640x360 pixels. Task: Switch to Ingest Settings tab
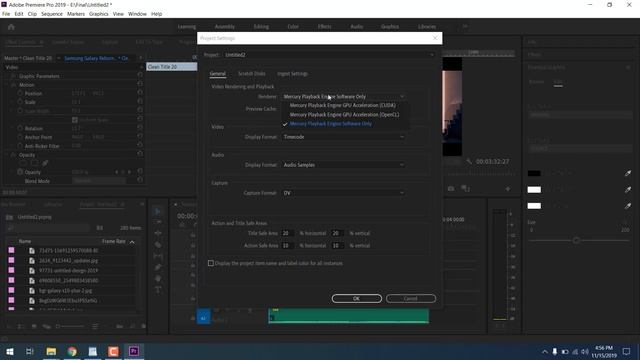coord(293,74)
